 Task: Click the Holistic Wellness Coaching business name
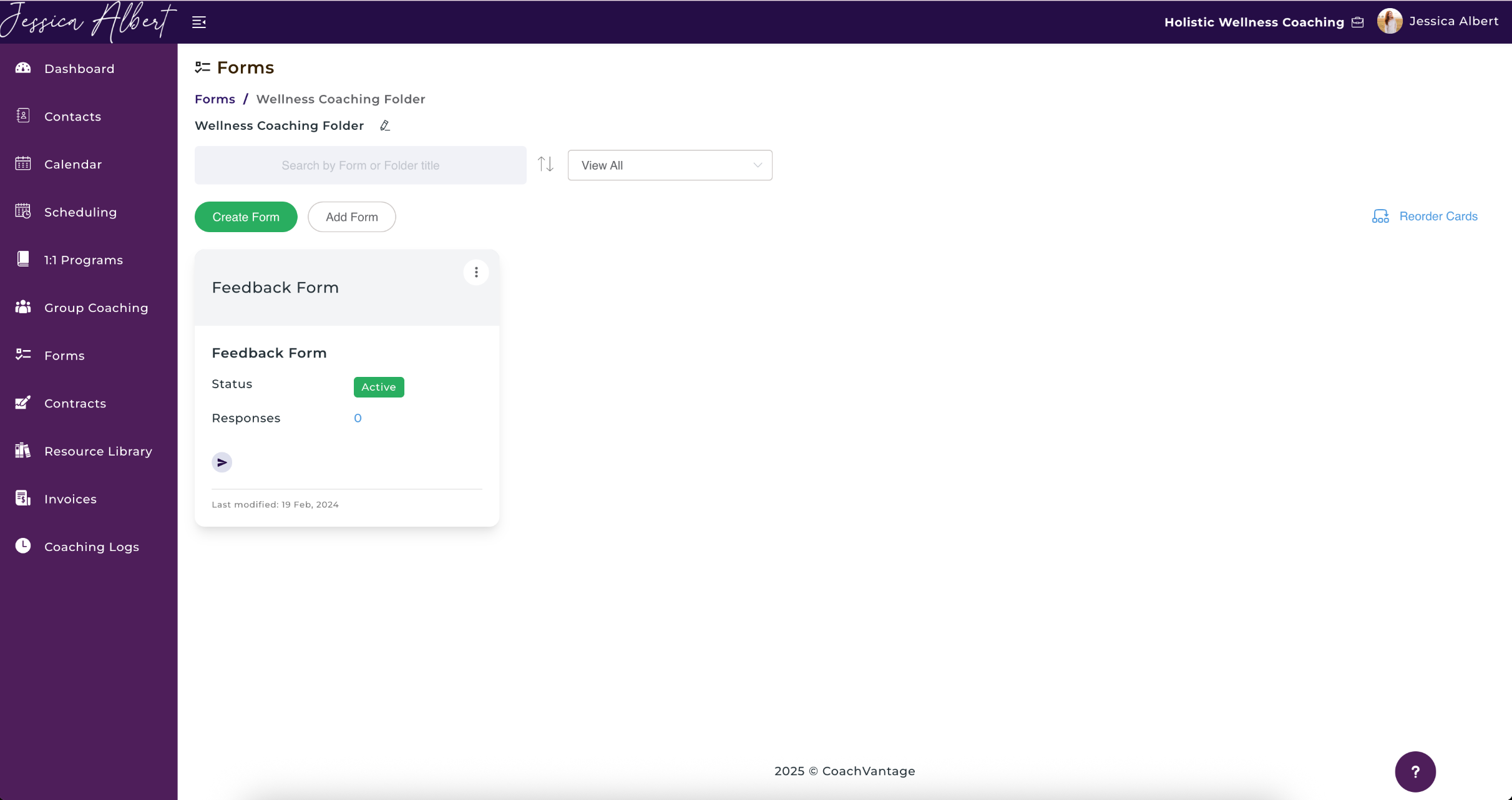(x=1254, y=22)
